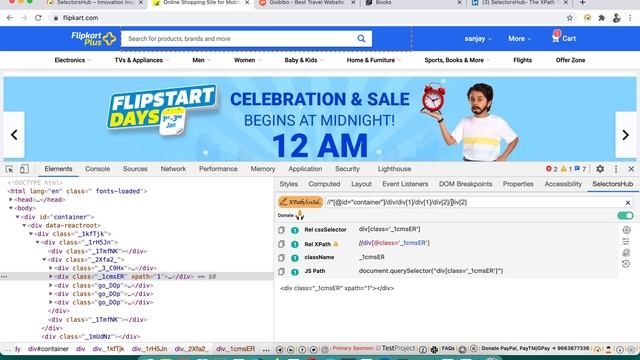This screenshot has width=640, height=360.
Task: Clear the XPath selector input
Action: (627, 202)
